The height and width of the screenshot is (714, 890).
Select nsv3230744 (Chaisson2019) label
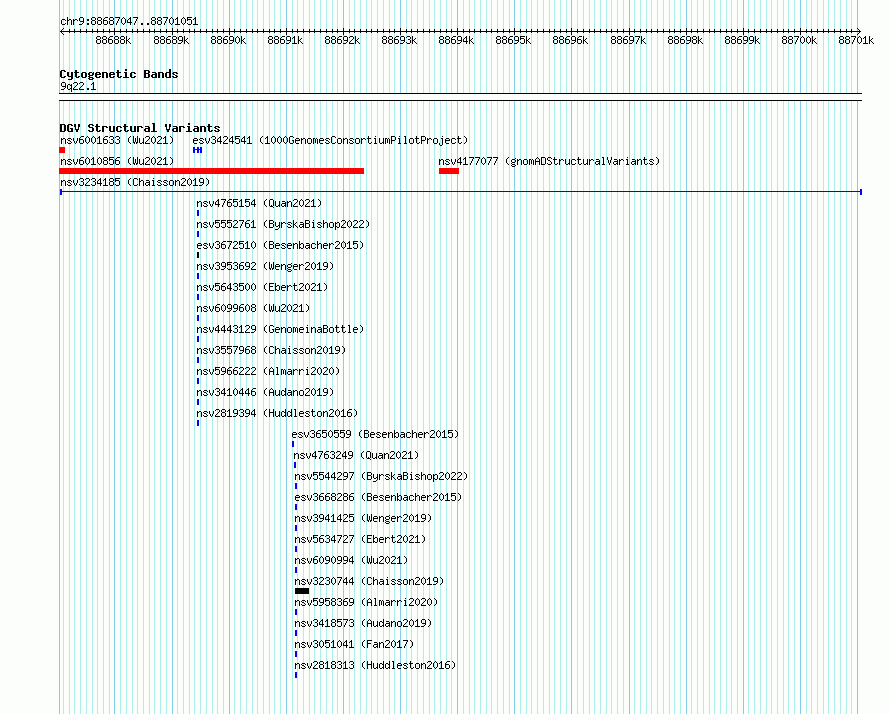[x=370, y=581]
